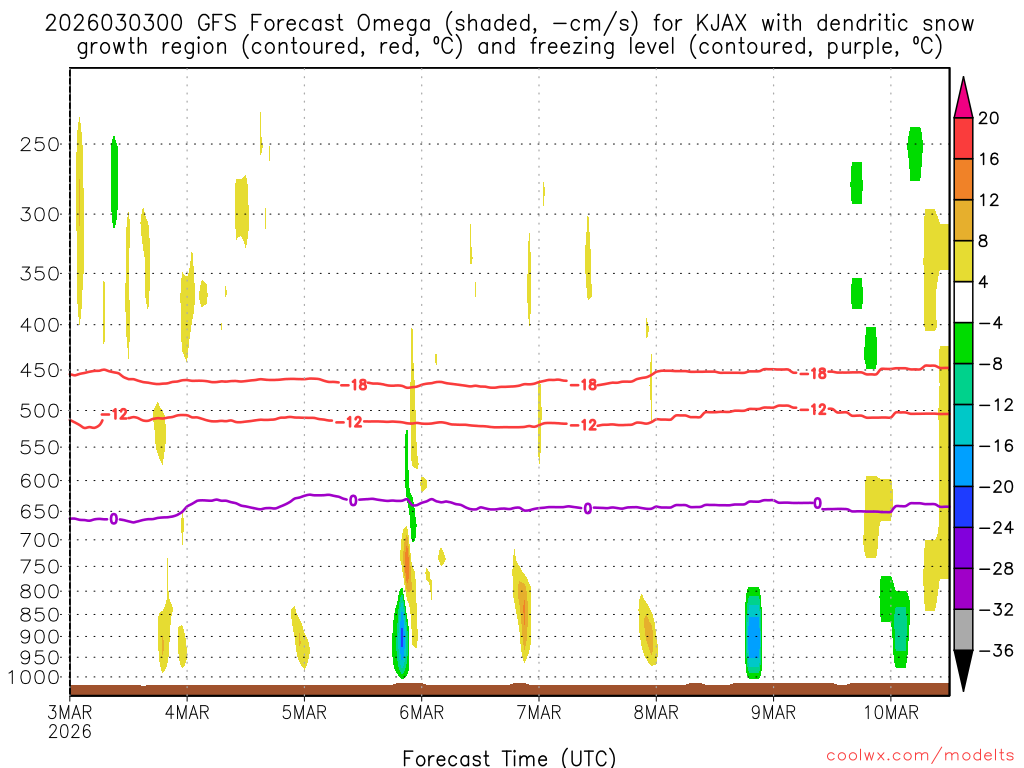The width and height of the screenshot is (1024, 768).
Task: Click the 350 pressure level label
Action: point(40,274)
